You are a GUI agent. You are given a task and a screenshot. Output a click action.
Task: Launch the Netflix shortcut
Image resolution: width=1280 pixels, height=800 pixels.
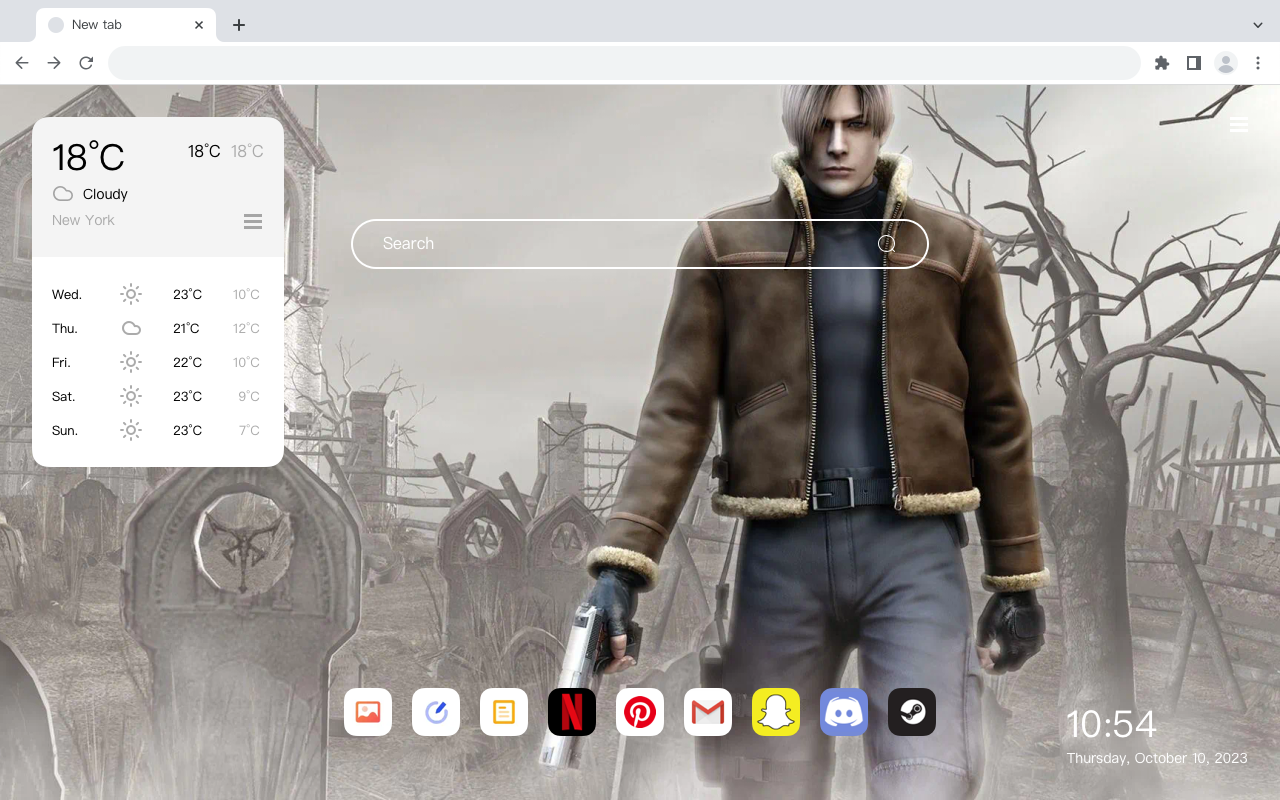point(572,712)
